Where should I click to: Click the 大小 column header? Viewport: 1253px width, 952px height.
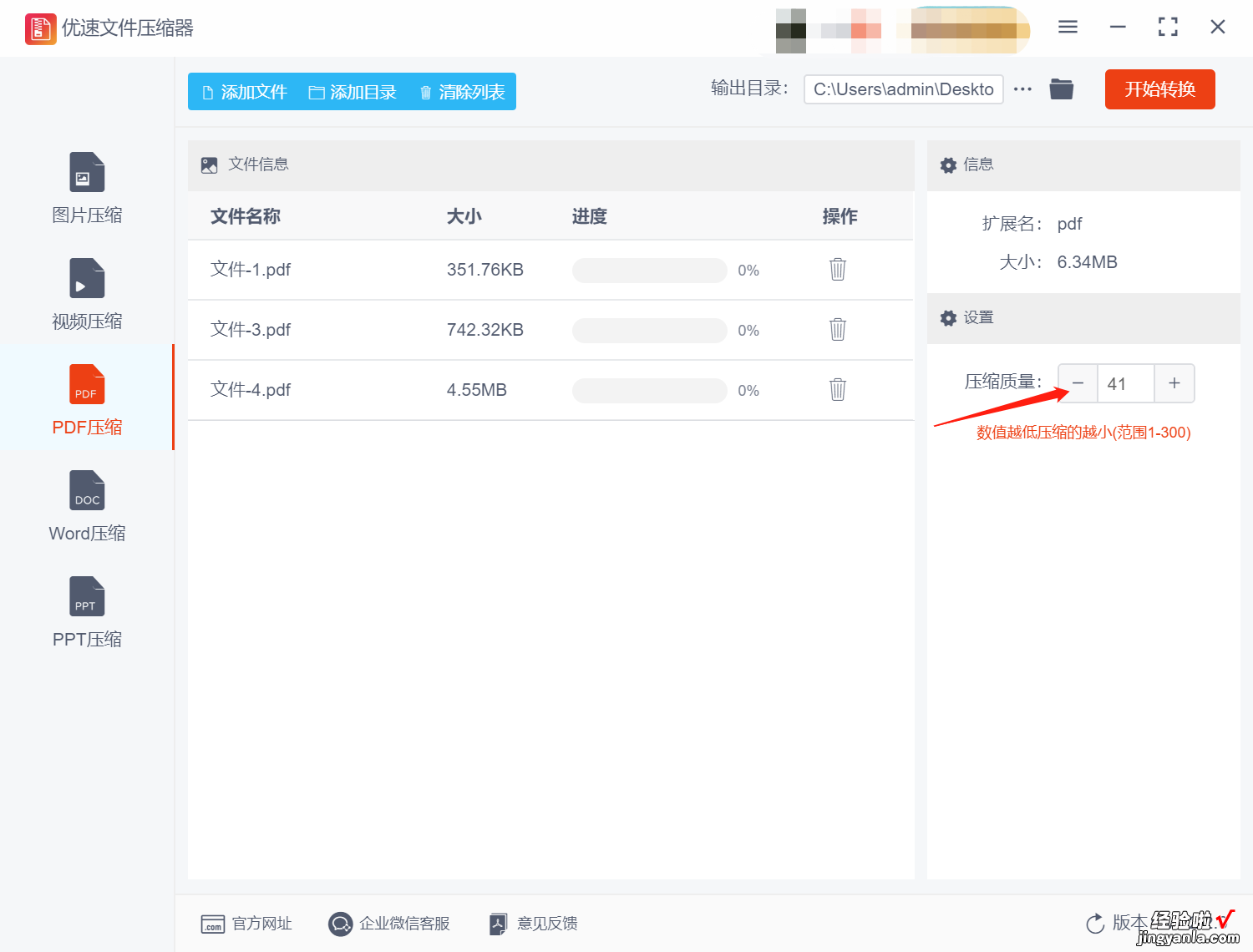click(x=464, y=216)
